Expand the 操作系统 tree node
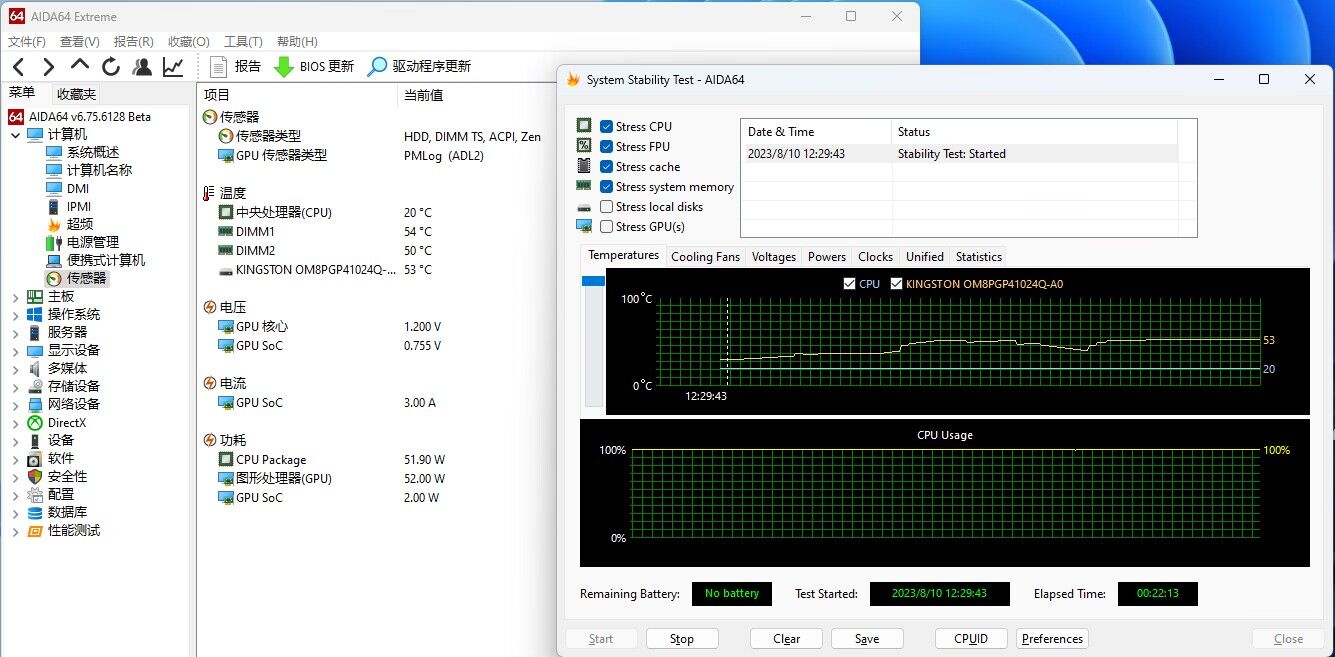Image resolution: width=1335 pixels, height=657 pixels. [x=15, y=314]
